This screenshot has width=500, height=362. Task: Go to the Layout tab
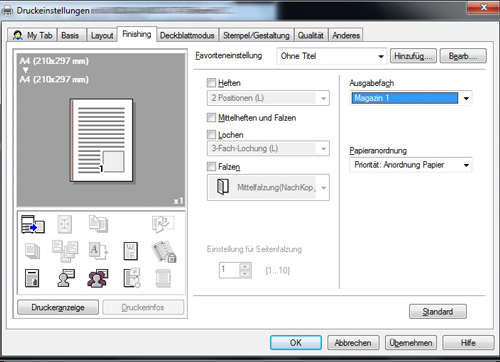(102, 35)
